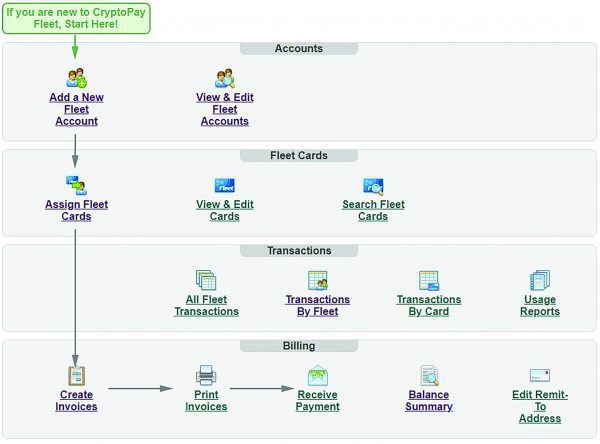Click the Edit Remit-To Address icon
The image size is (600, 444).
click(x=540, y=375)
